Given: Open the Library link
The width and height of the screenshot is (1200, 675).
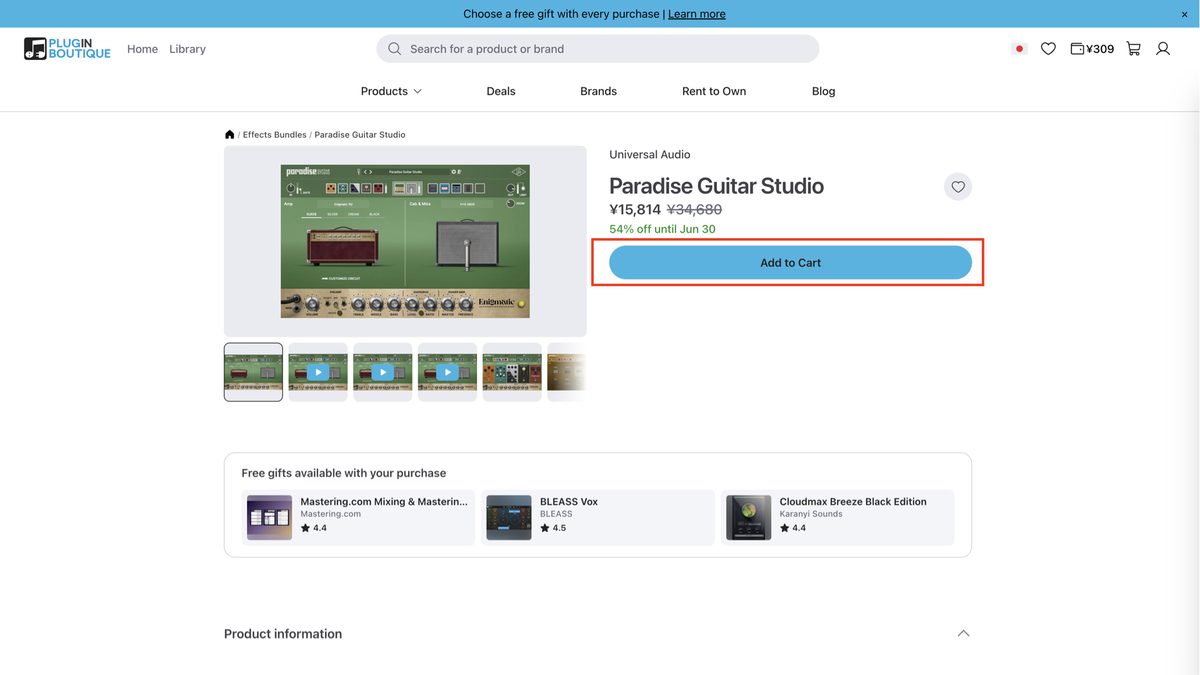Looking at the screenshot, I should pyautogui.click(x=187, y=49).
